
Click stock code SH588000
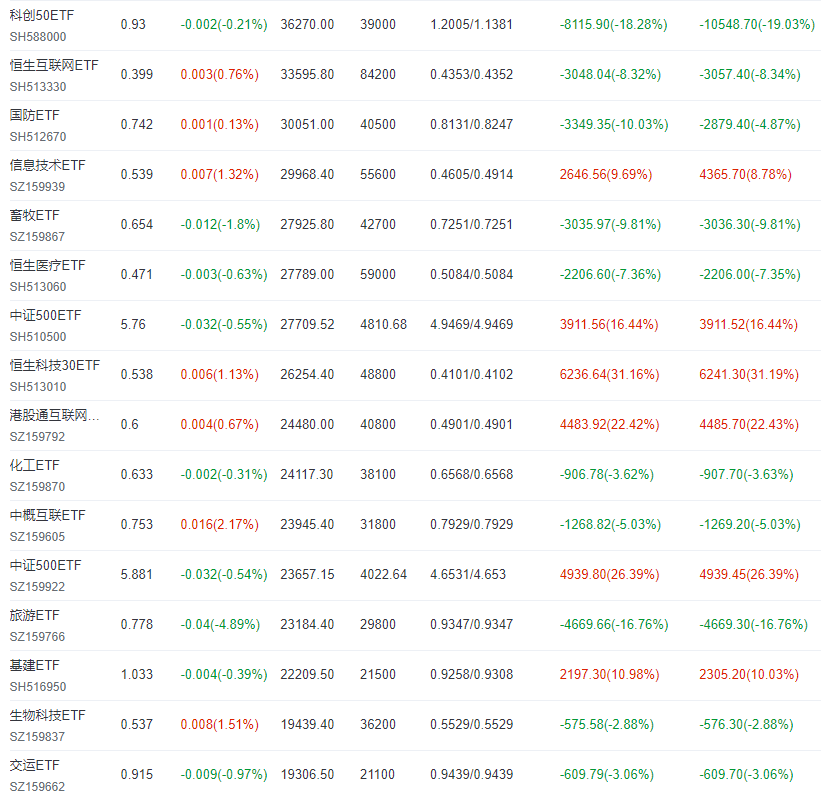click(38, 37)
